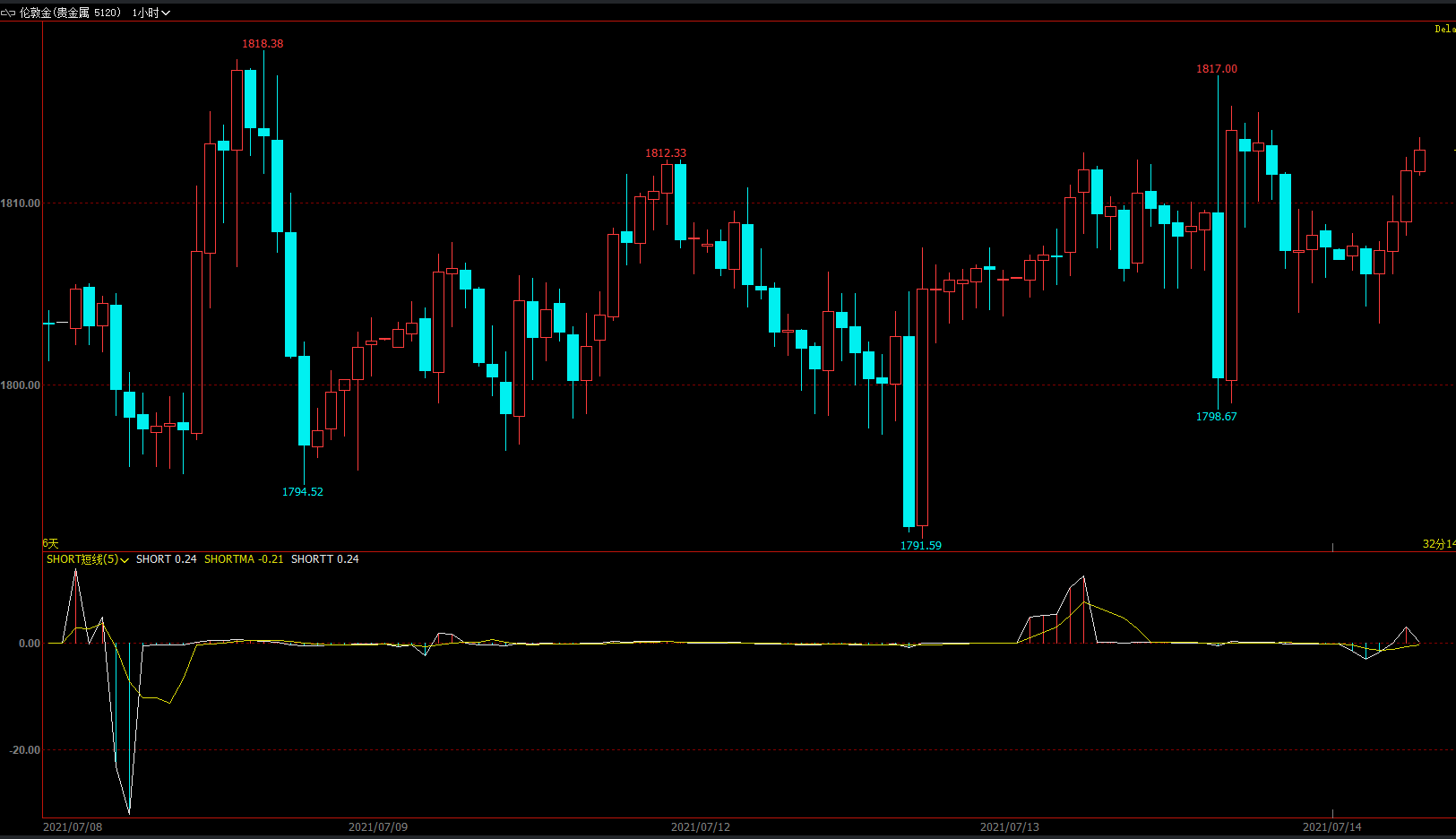Click the 2021/07/14 date axis label
The image size is (1456, 839).
pos(1332,827)
